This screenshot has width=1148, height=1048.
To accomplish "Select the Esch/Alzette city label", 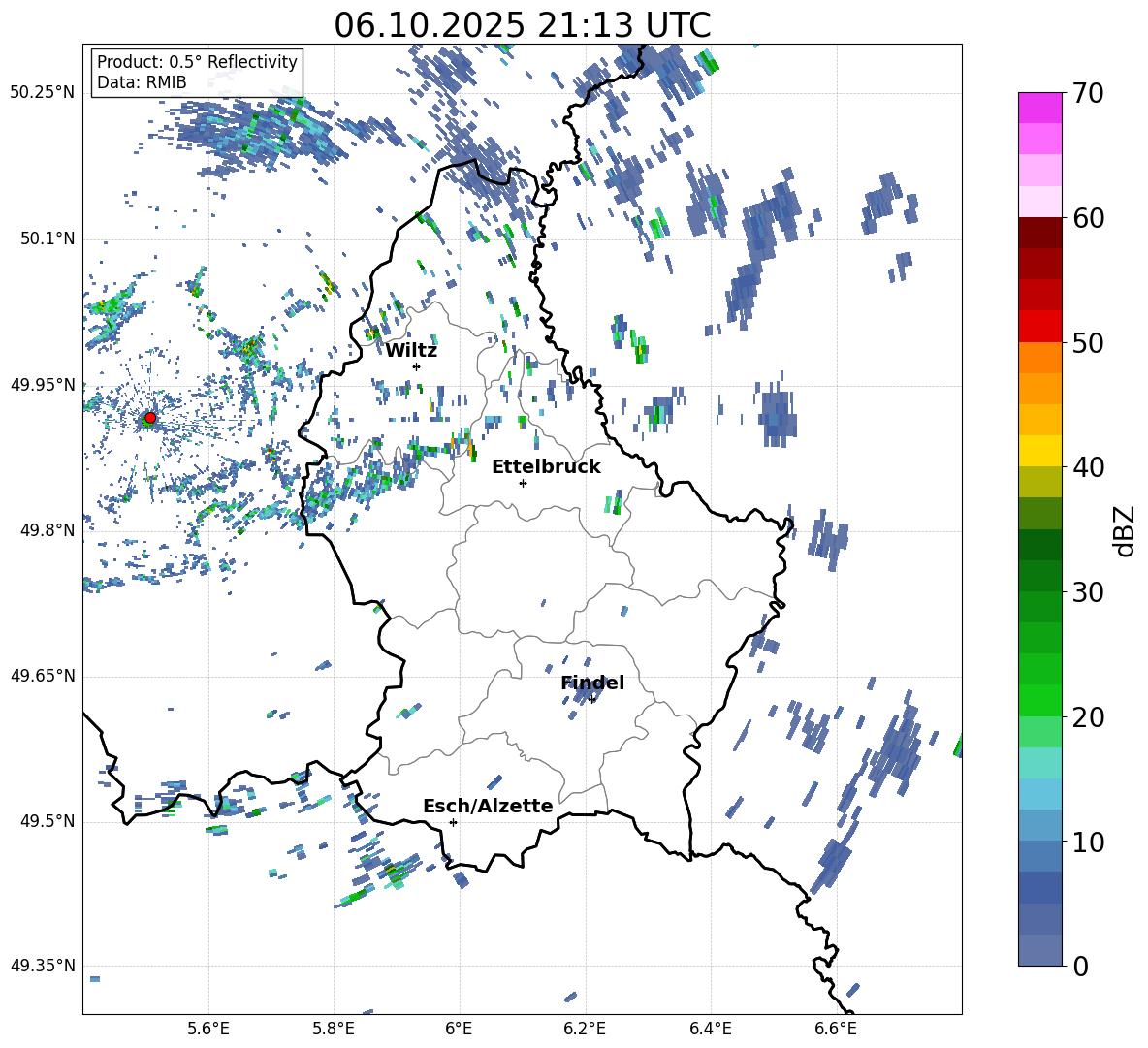I will [x=488, y=806].
